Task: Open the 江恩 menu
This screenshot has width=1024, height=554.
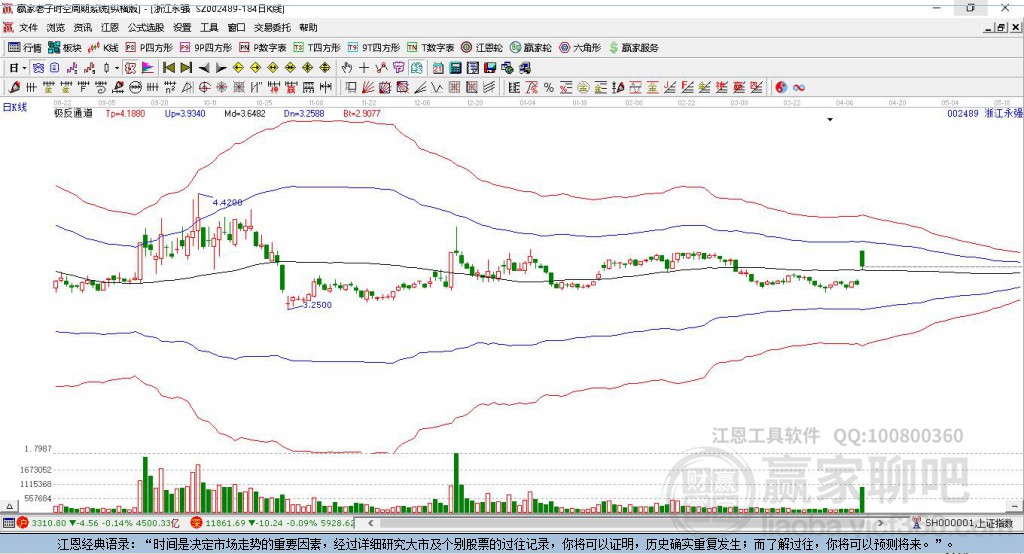Action: point(110,27)
